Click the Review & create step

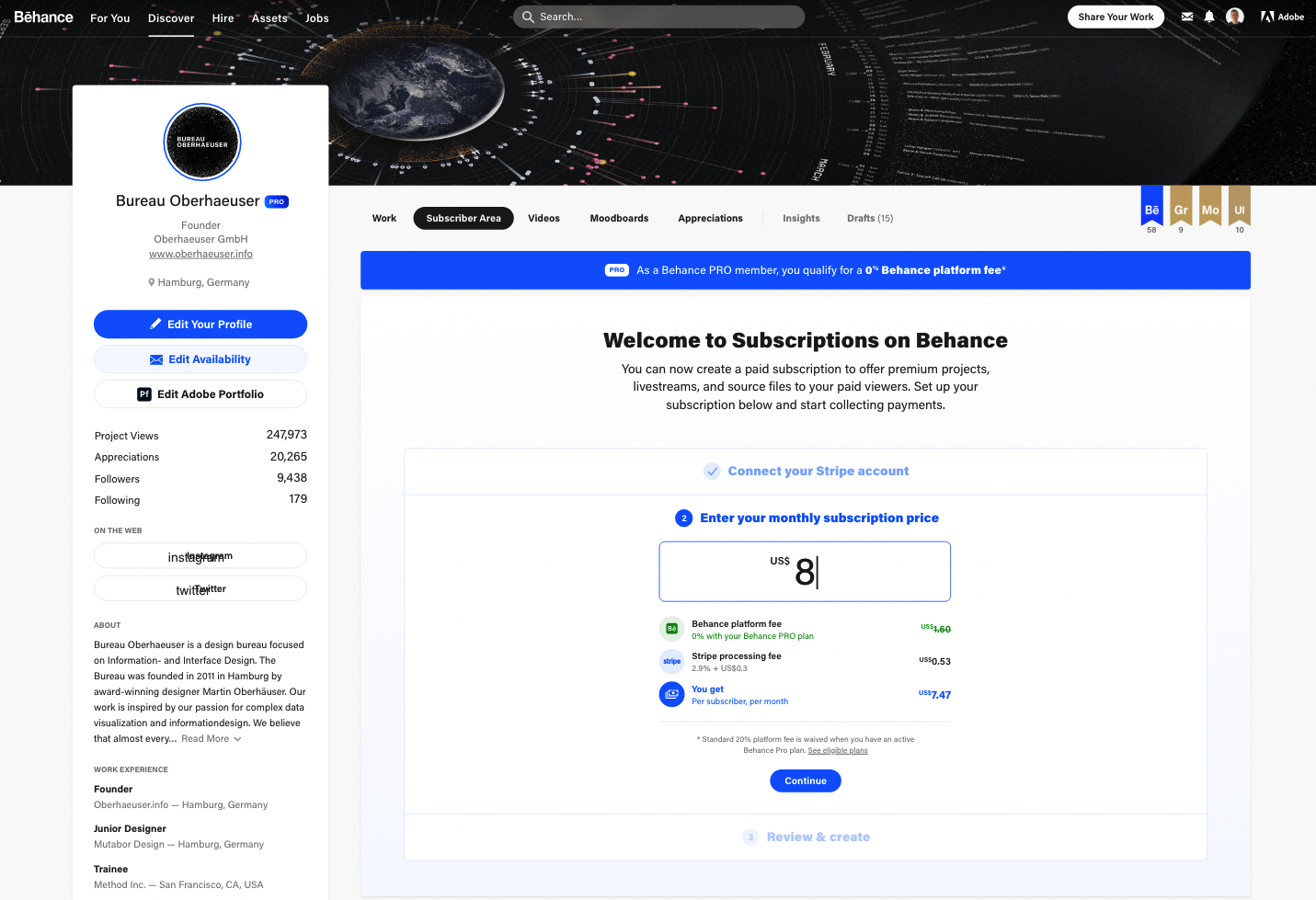click(806, 837)
